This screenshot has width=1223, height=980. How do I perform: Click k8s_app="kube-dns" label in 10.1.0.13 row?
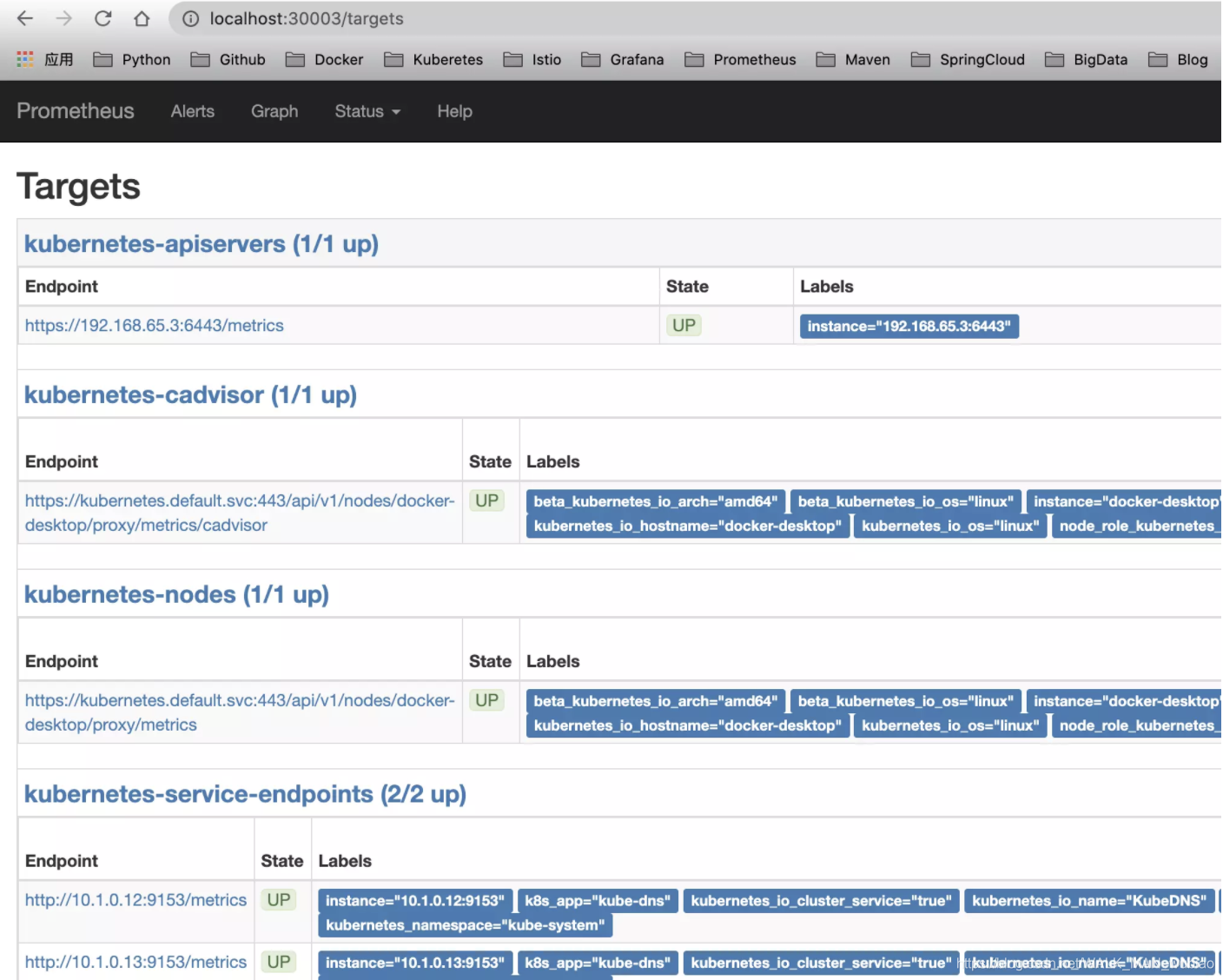click(x=598, y=963)
